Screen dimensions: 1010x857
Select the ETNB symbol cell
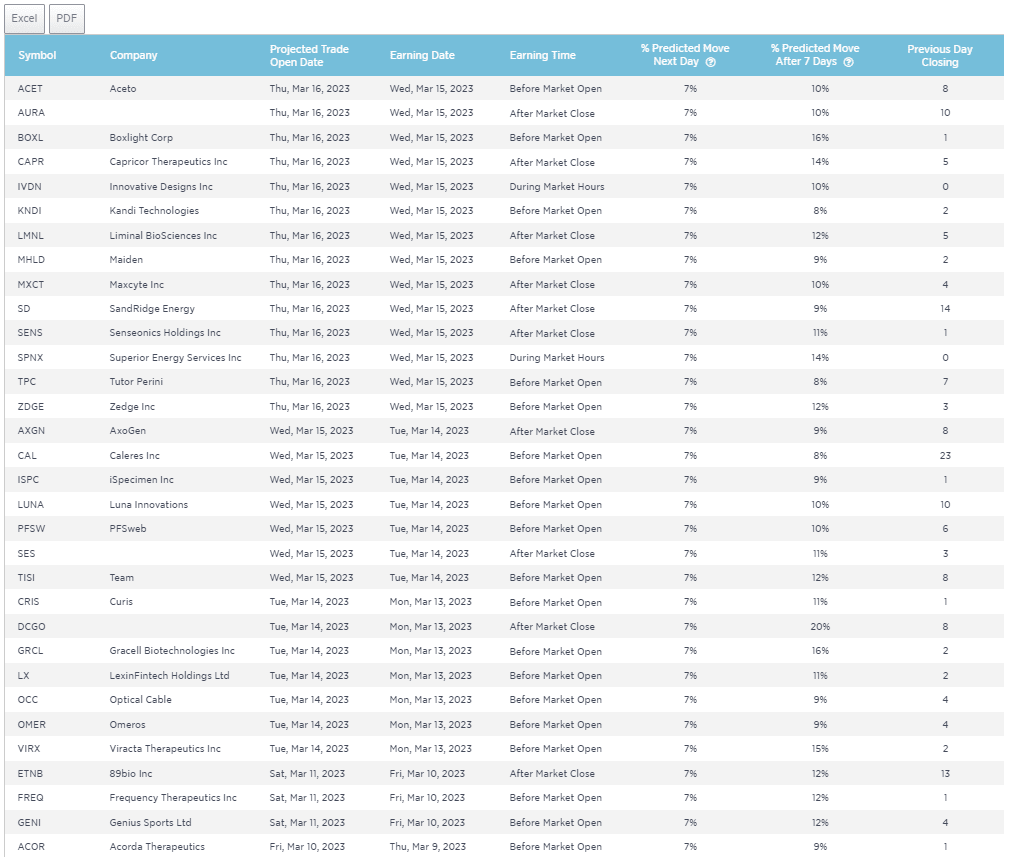[30, 773]
